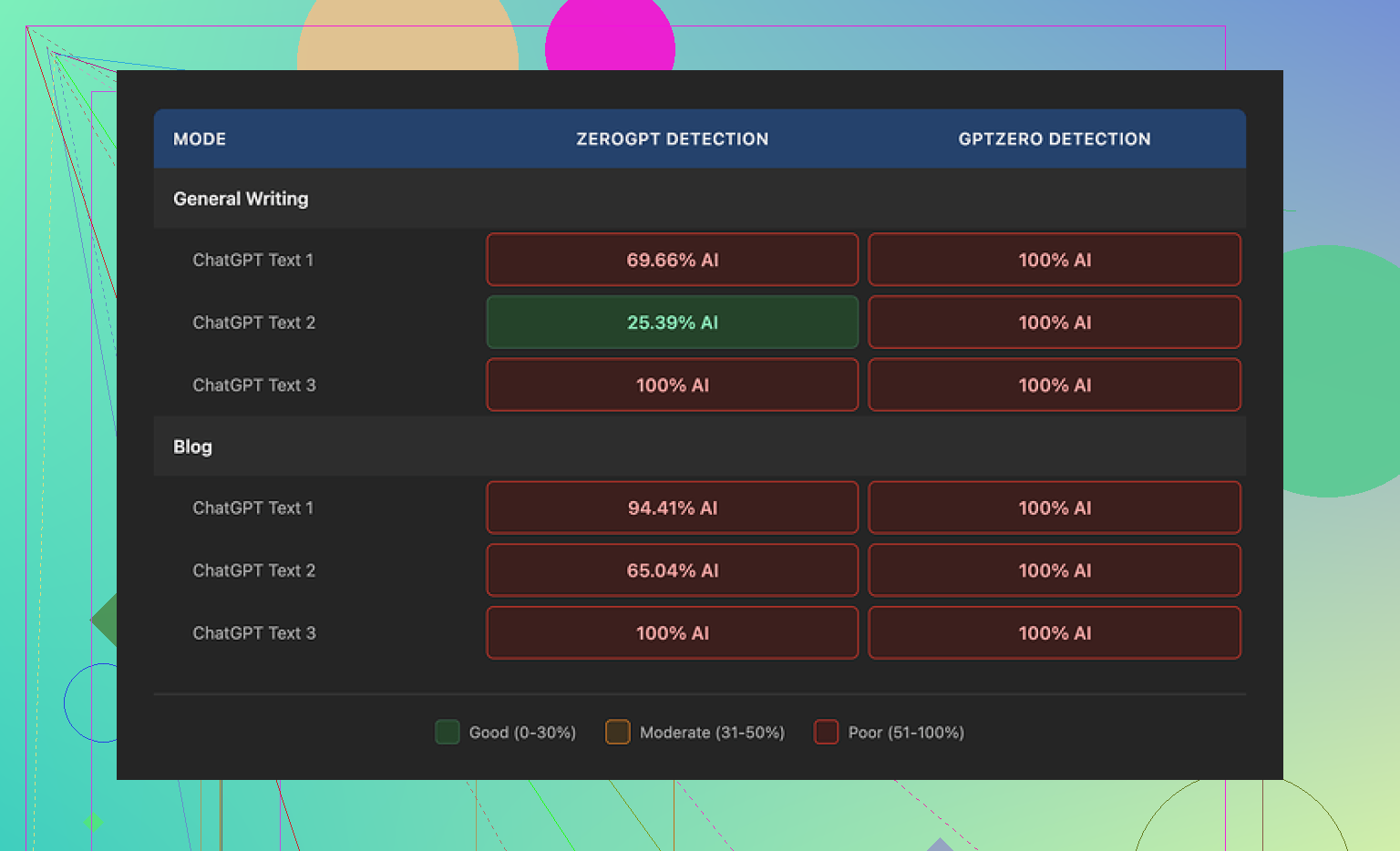
Task: Click the red Poor legend swatch
Action: [x=826, y=732]
